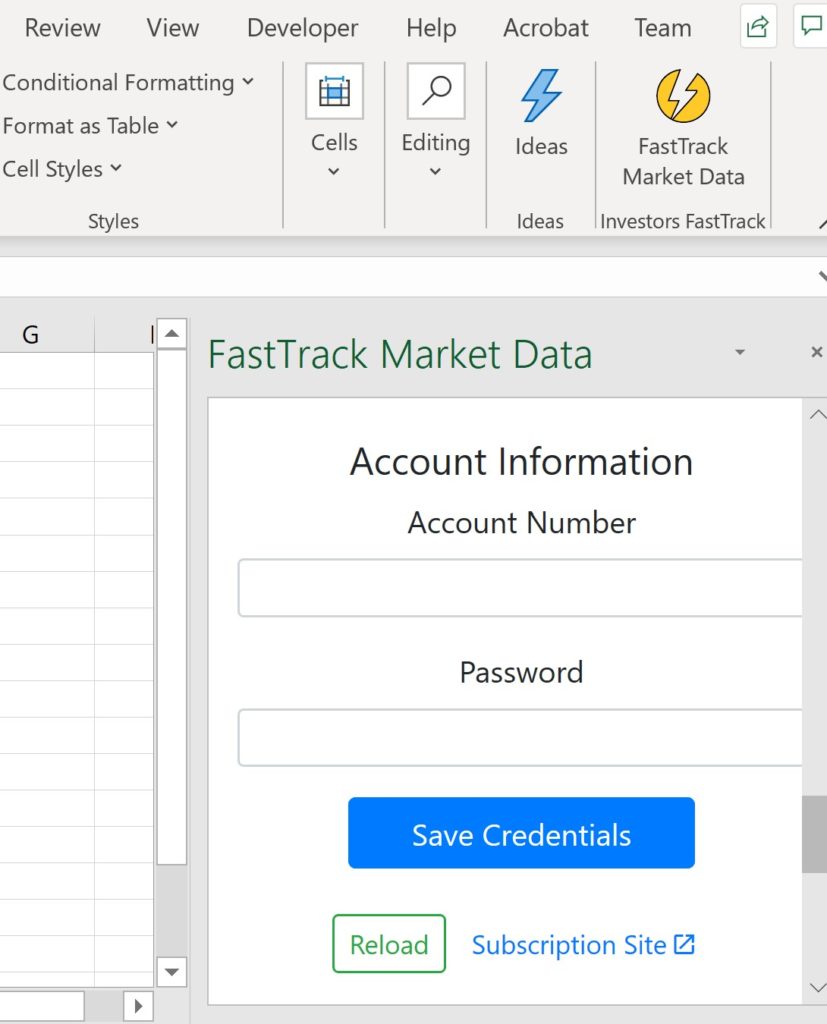This screenshot has height=1024, width=827.
Task: Open the Subscription Site link
Action: click(x=583, y=945)
